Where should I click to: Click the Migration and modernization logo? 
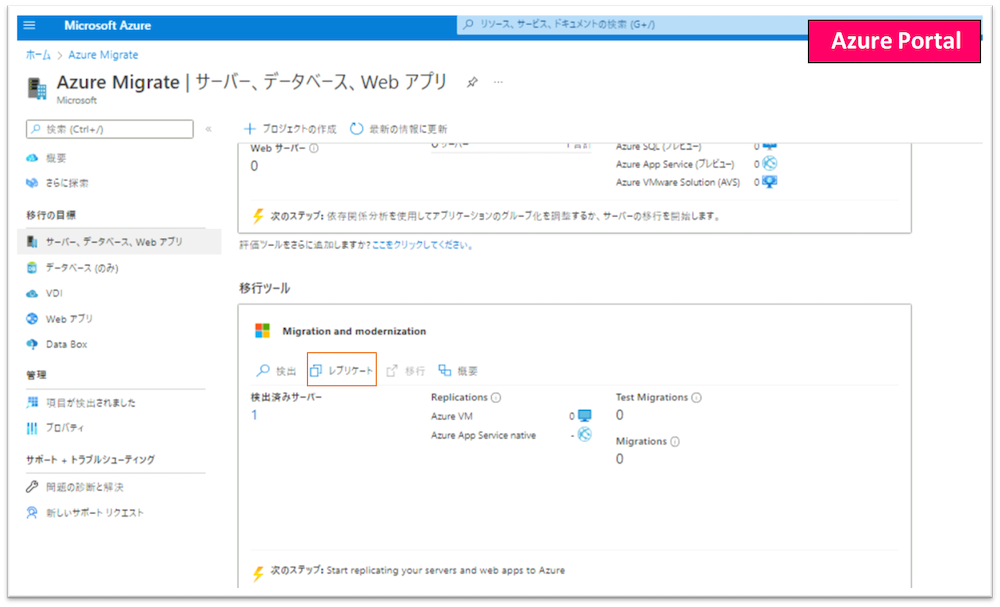pos(262,331)
